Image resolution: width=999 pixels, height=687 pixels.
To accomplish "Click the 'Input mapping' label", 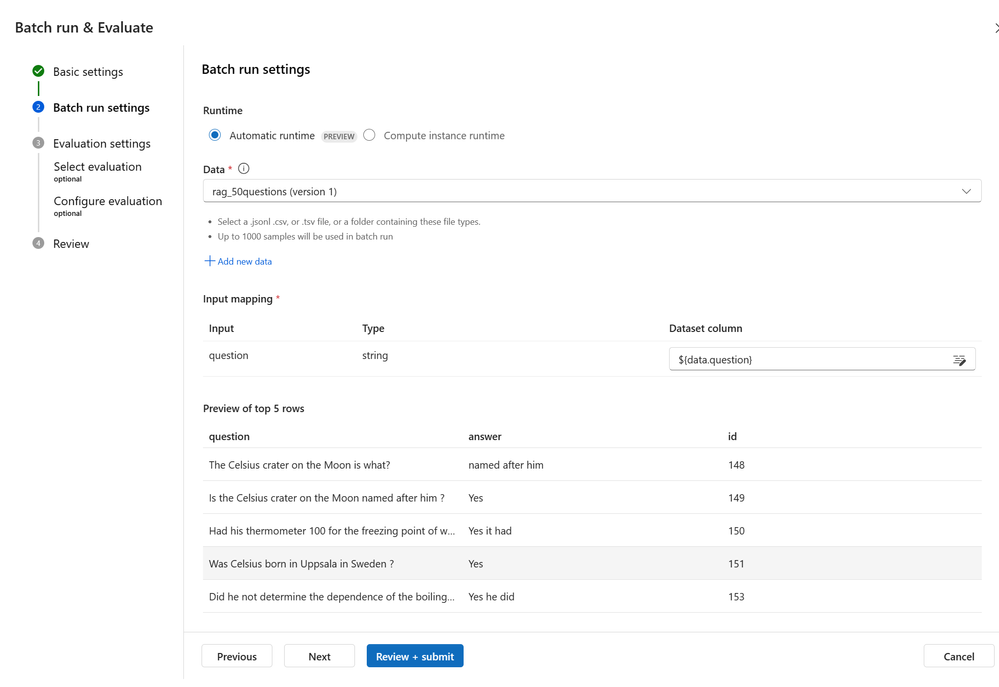I will (x=238, y=299).
